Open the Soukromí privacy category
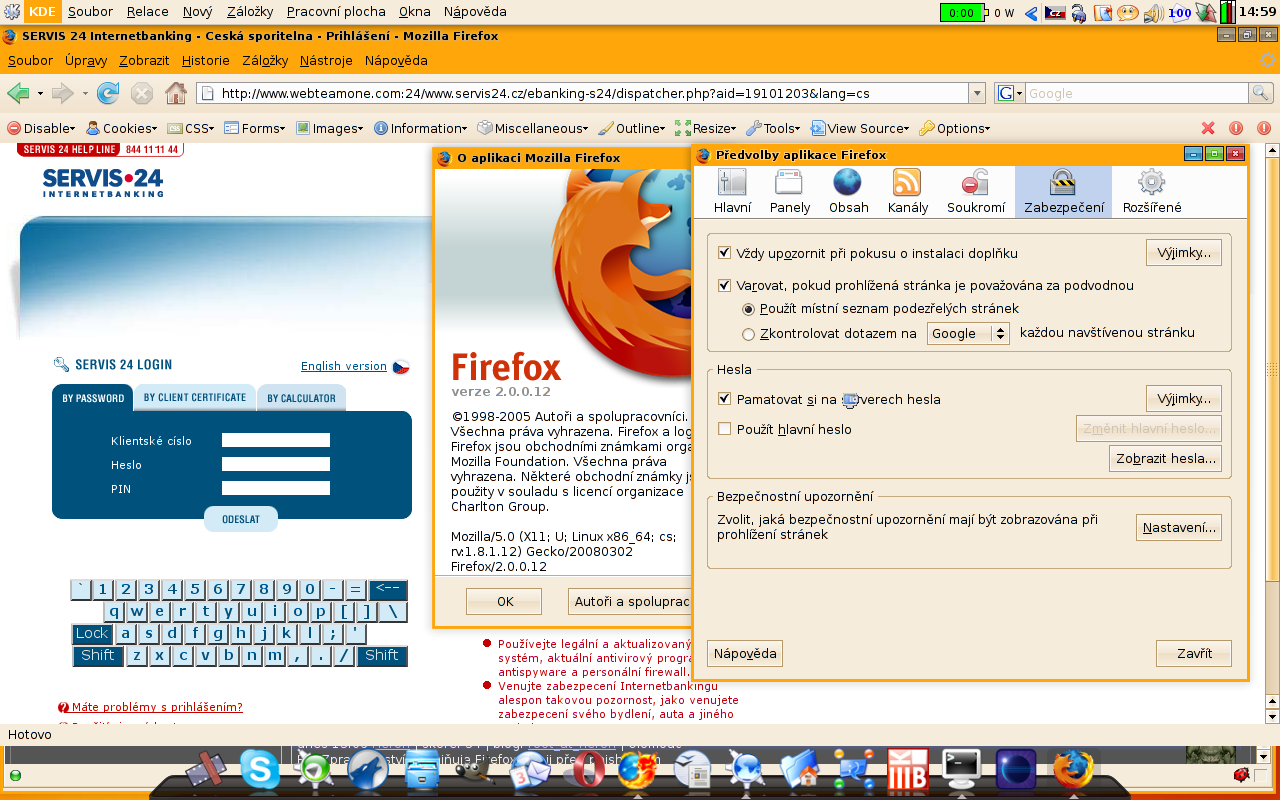The height and width of the screenshot is (800, 1280). click(x=975, y=191)
